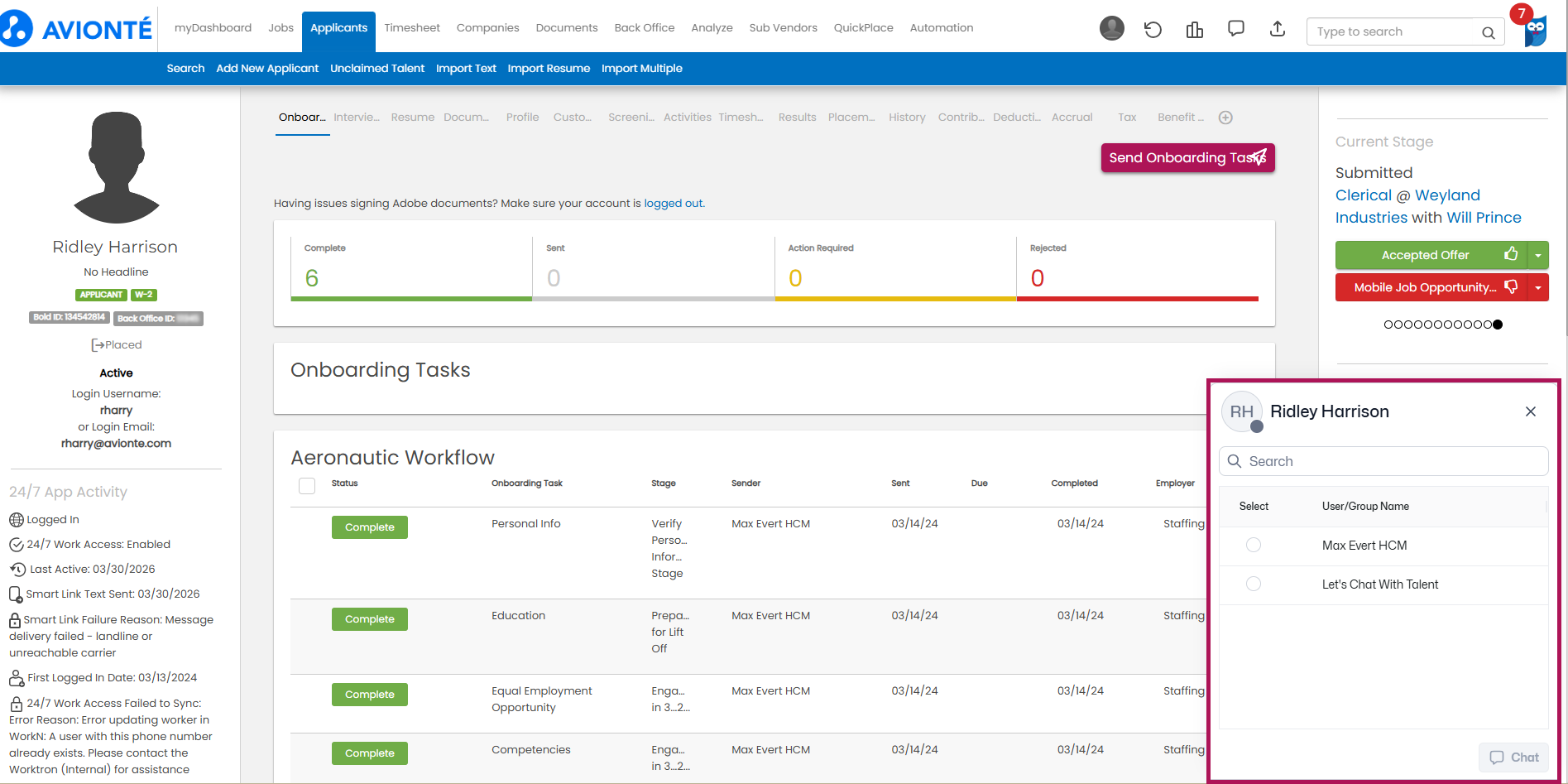Switch to the Resume tab
The width and height of the screenshot is (1568, 784).
tap(412, 118)
